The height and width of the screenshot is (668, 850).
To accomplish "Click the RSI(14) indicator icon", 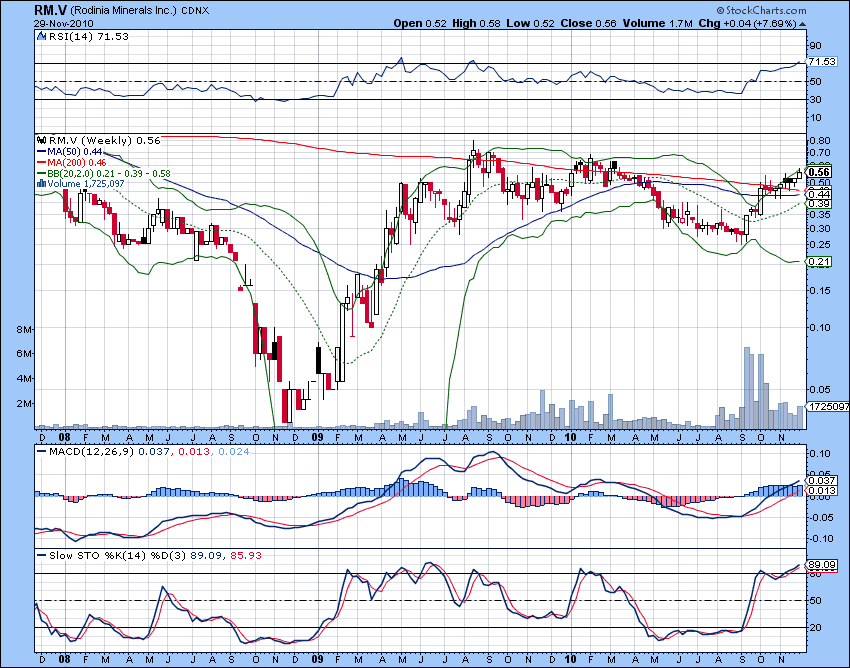I will point(41,37).
